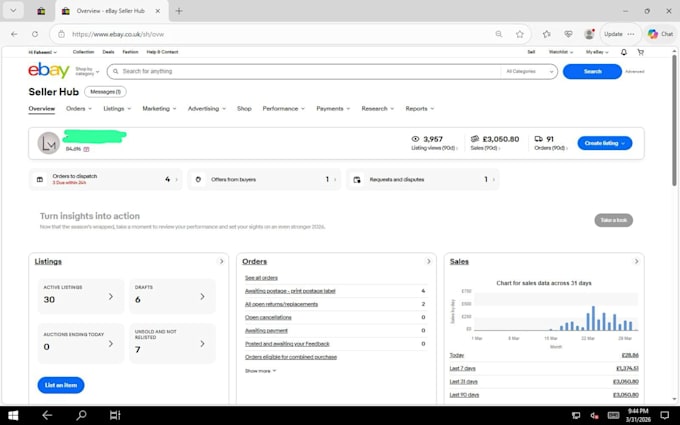Open the taskbar touch keyboard icon

tap(613, 415)
